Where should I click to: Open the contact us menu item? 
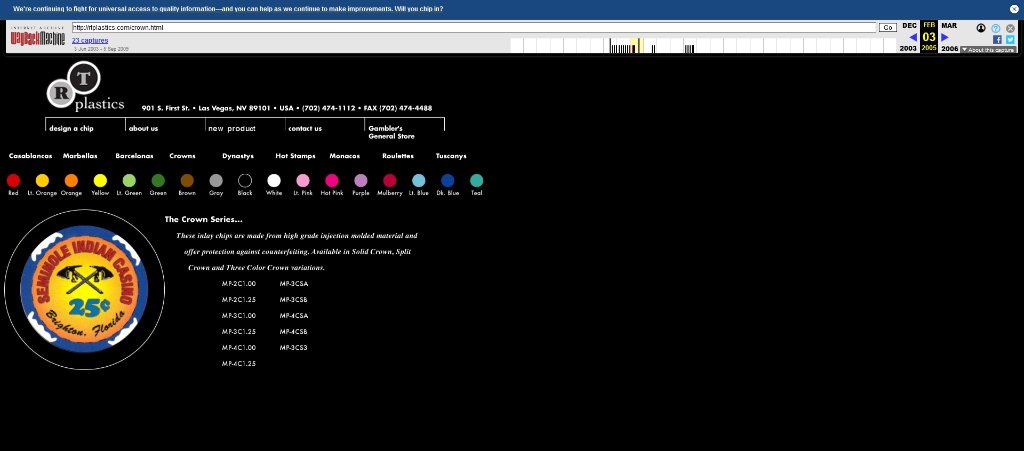click(305, 129)
